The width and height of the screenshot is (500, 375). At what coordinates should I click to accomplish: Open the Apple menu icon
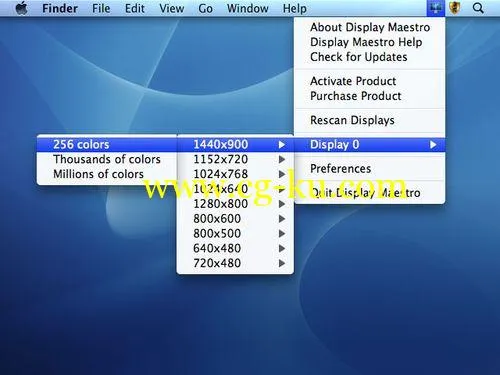[22, 8]
